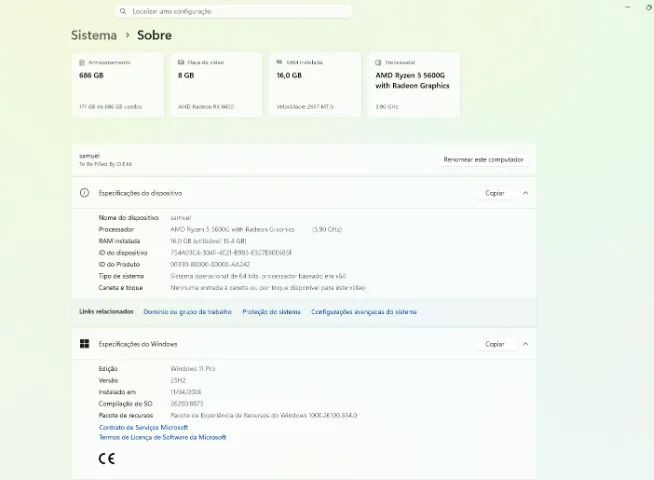Click the 'Instalado em' label
This screenshot has height=480, width=654.
click(x=117, y=392)
